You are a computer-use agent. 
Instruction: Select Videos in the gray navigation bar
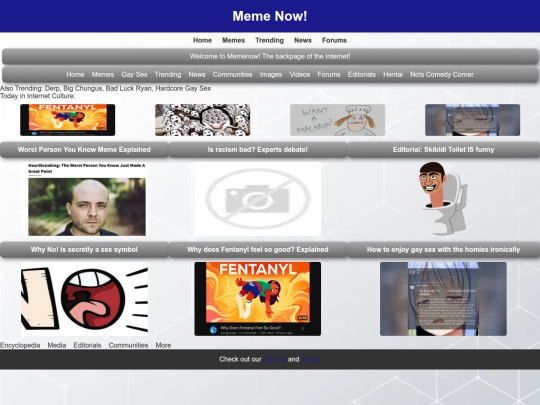(300, 74)
